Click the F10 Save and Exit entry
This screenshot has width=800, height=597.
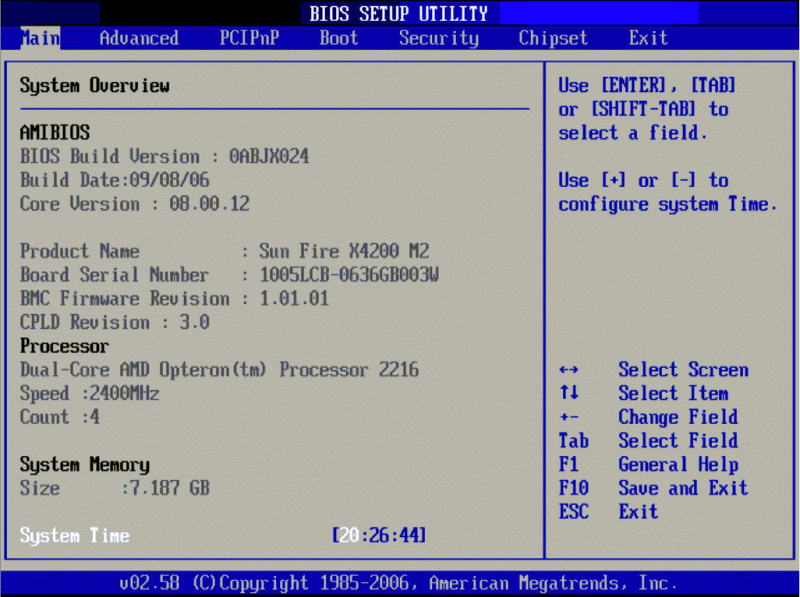pos(653,488)
